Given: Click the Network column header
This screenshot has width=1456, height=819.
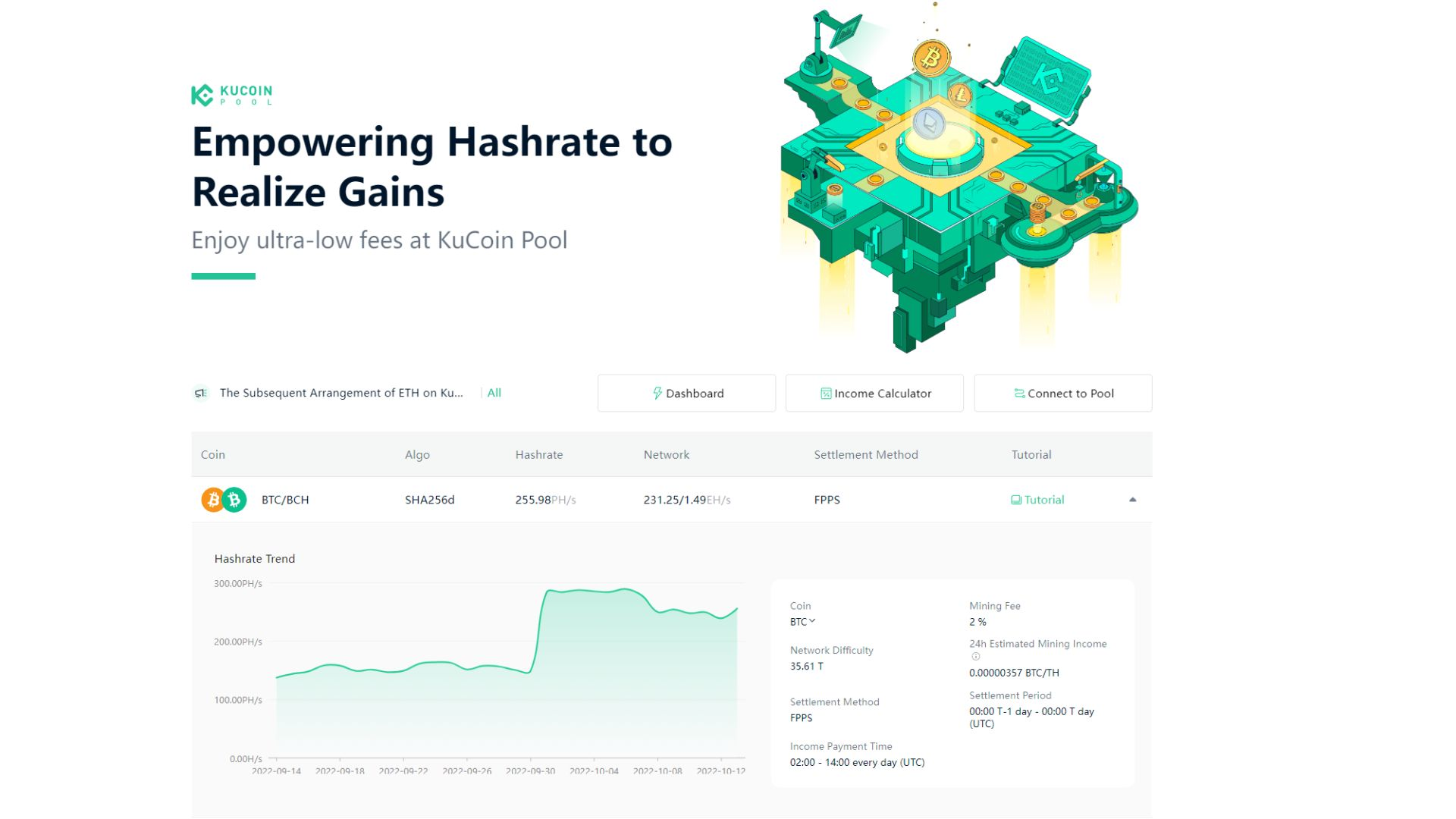Looking at the screenshot, I should point(667,455).
